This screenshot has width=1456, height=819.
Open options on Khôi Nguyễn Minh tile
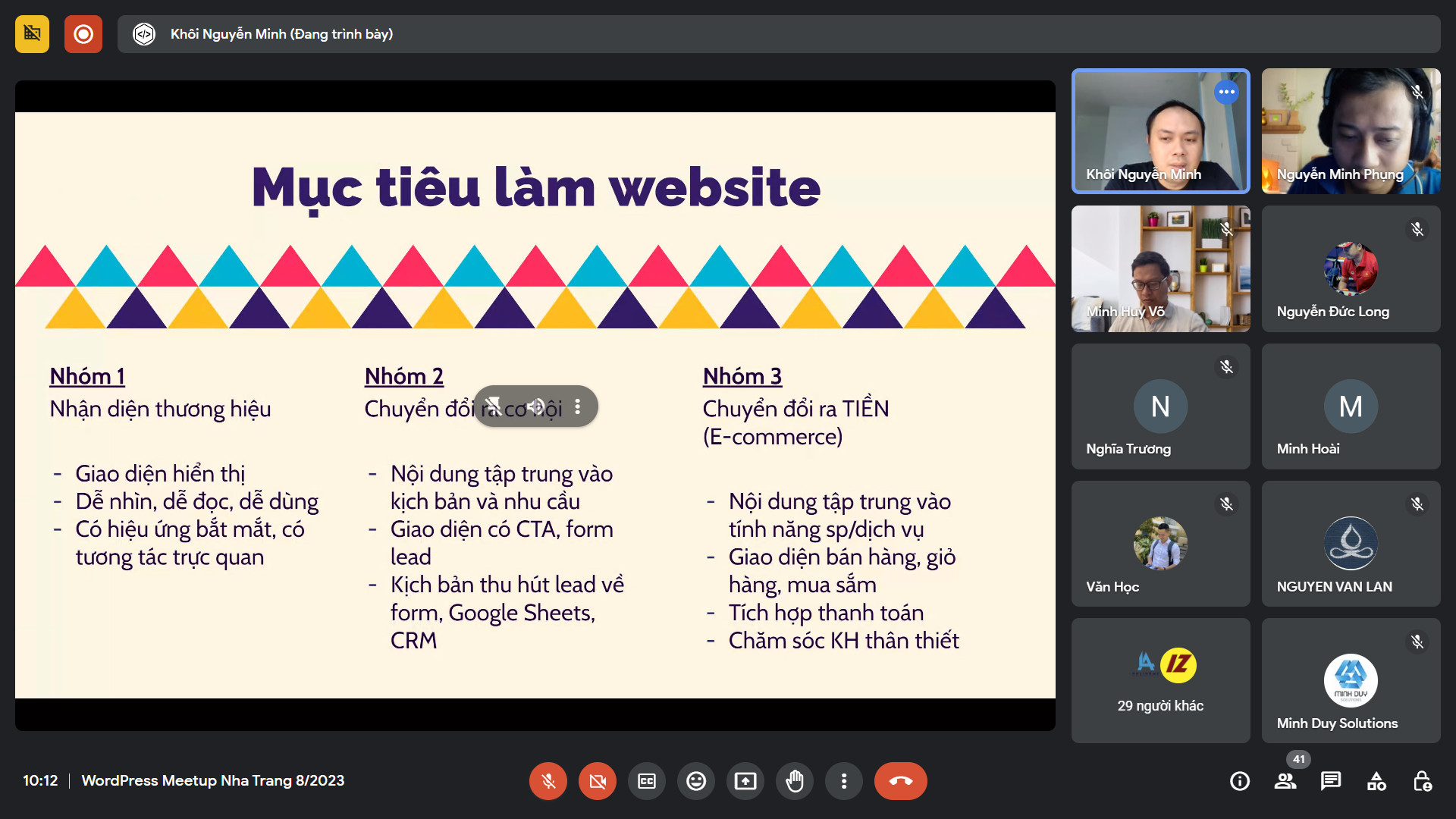[1226, 92]
